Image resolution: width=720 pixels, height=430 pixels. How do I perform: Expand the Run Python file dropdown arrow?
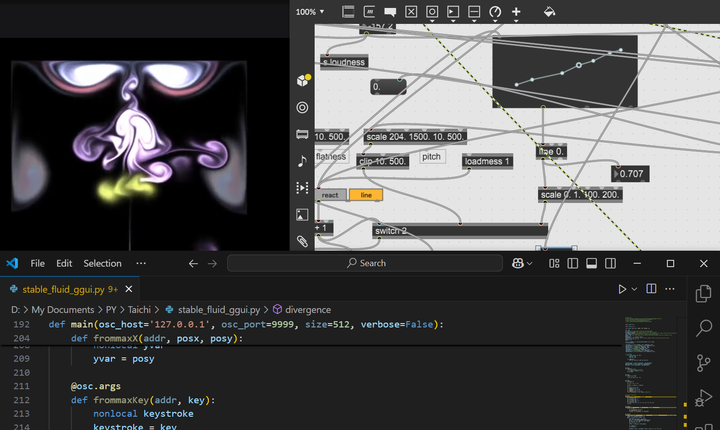pos(633,289)
